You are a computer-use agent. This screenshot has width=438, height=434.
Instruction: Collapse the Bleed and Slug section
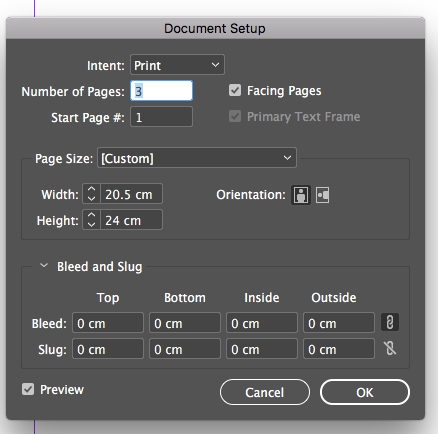click(44, 266)
